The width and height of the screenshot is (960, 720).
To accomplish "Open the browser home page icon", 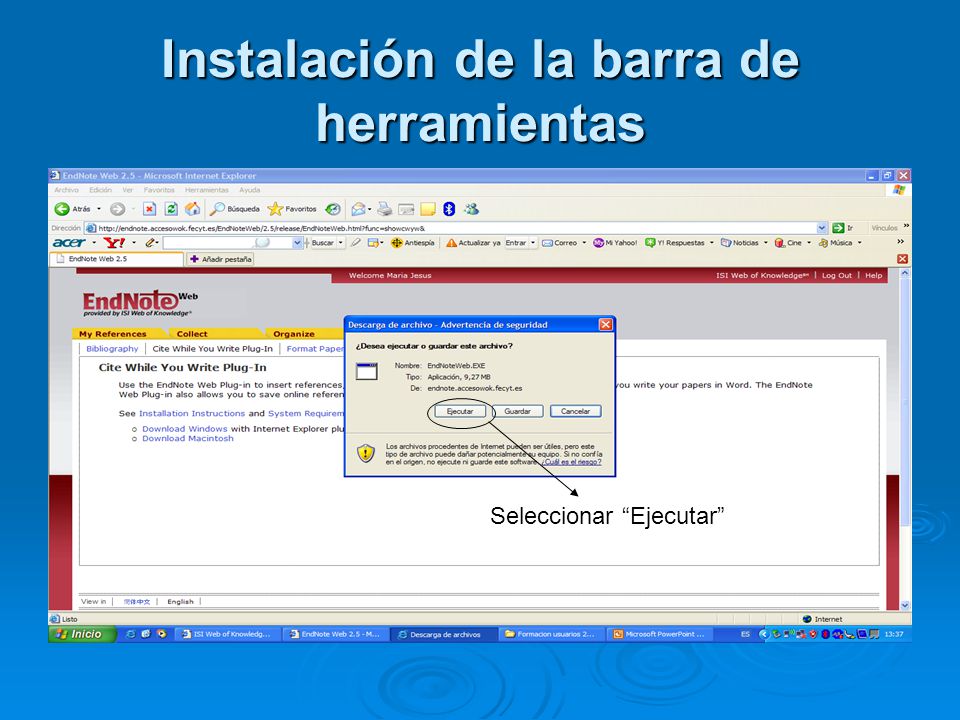I will click(192, 209).
